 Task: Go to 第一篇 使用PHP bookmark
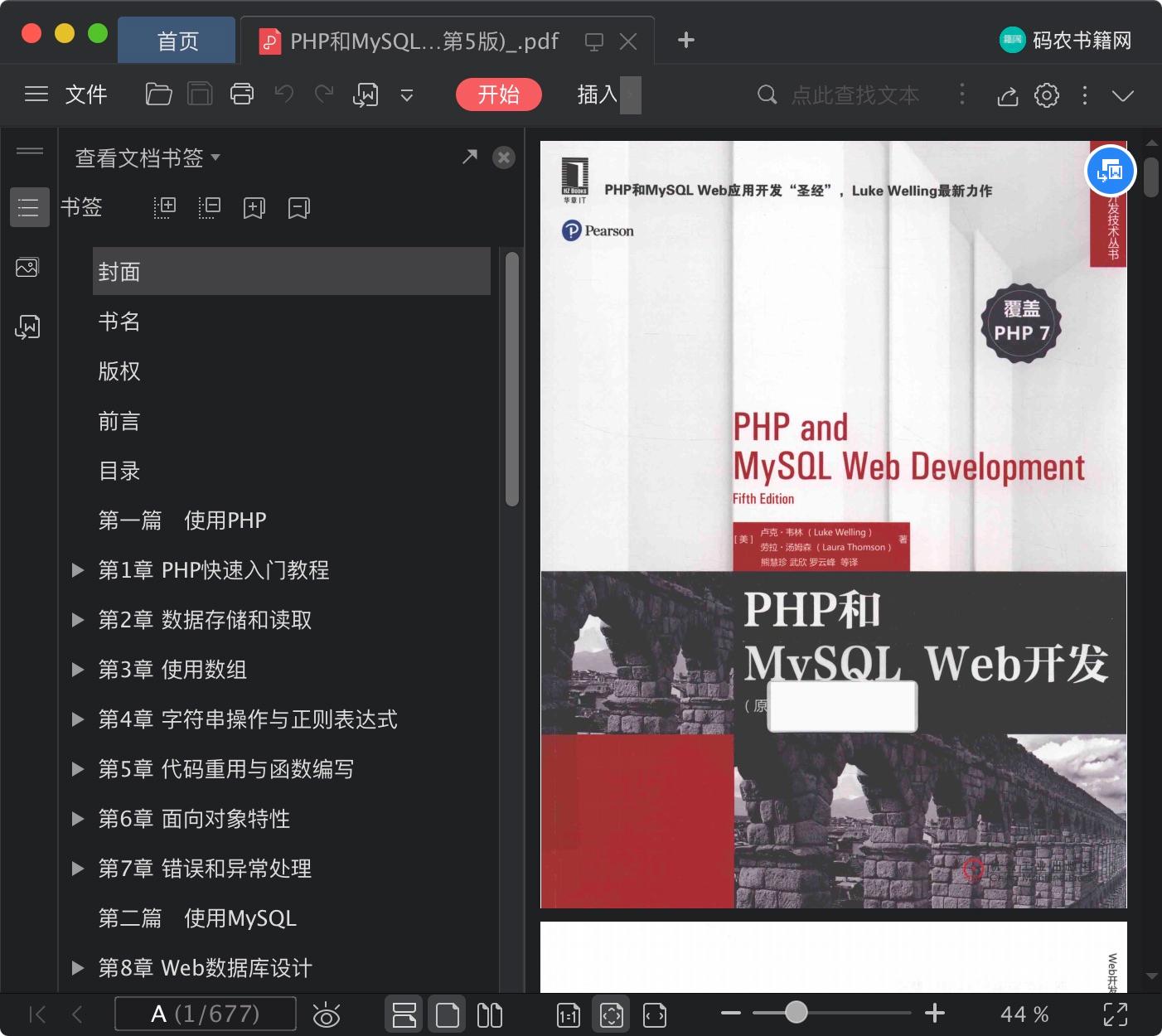click(182, 520)
